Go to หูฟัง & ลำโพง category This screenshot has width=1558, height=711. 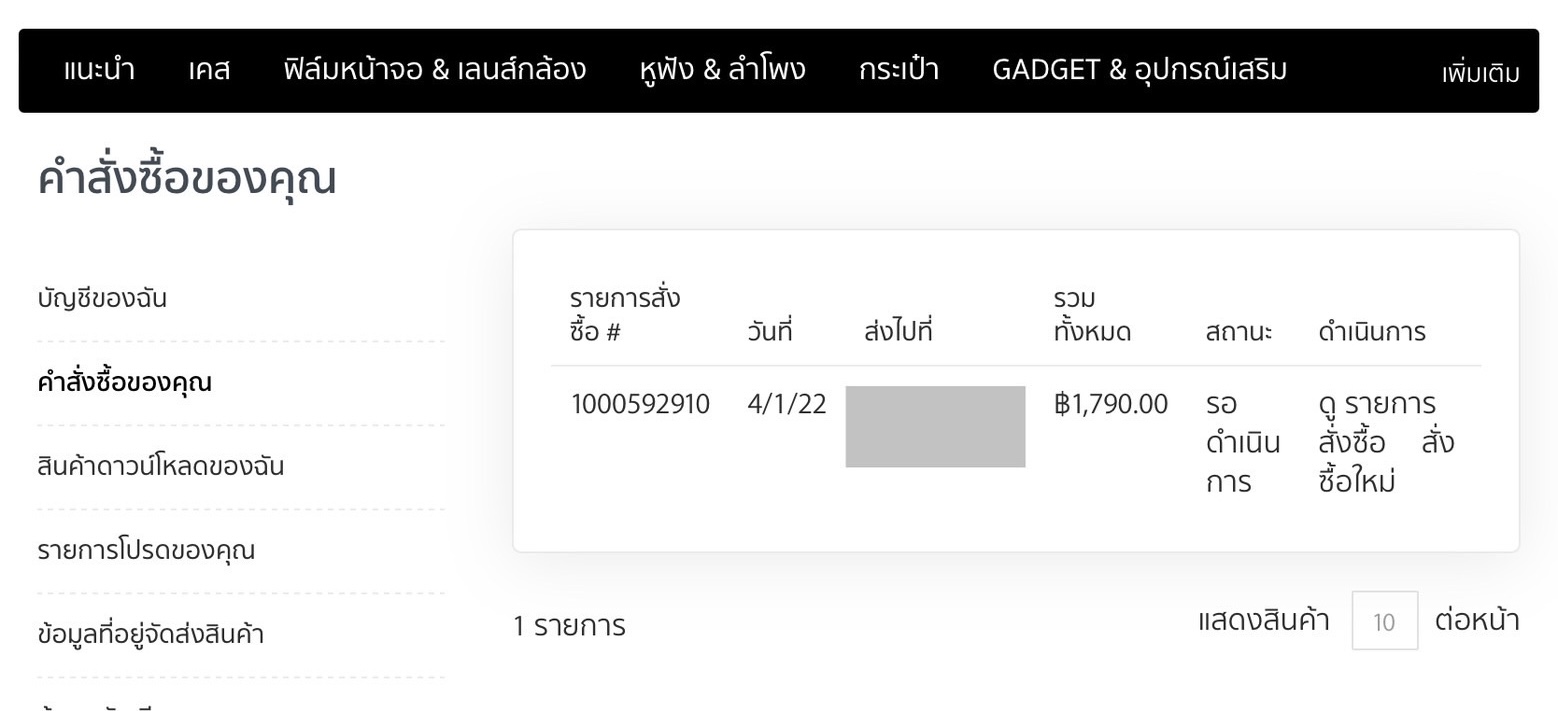pos(722,70)
